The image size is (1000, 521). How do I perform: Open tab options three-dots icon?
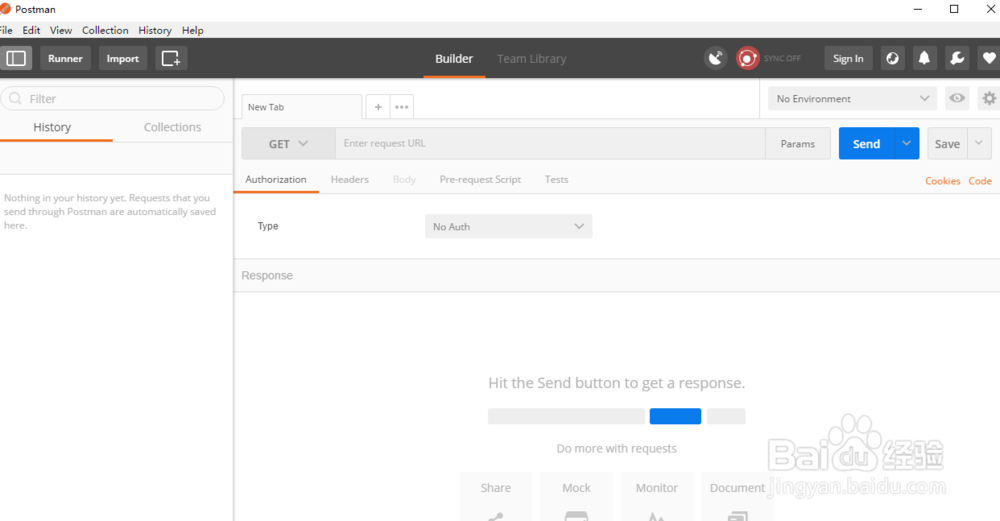coord(402,106)
